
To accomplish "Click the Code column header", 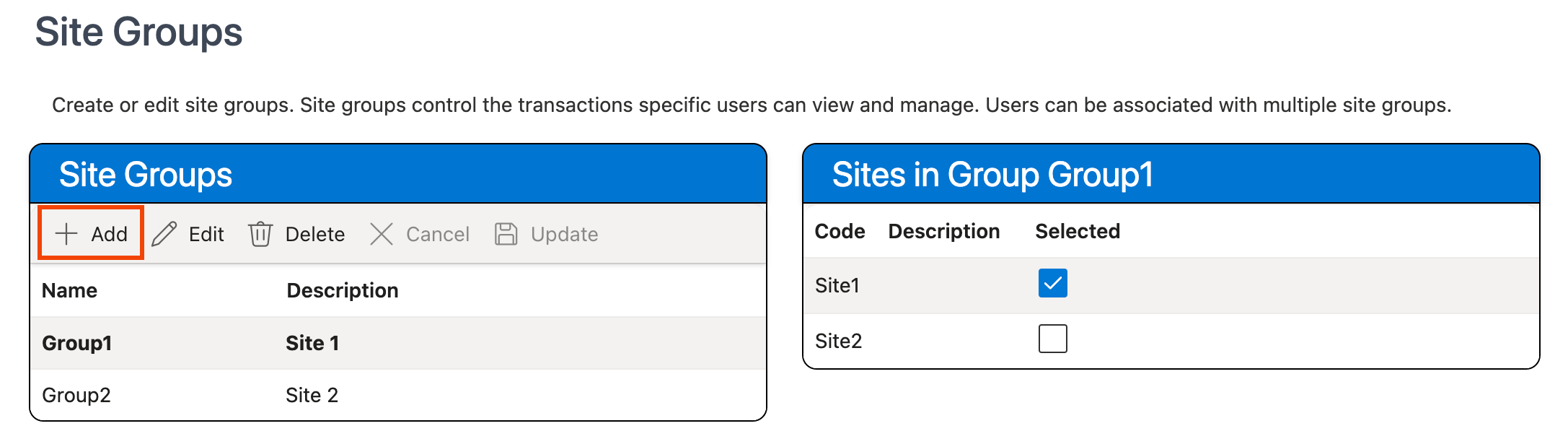I will (840, 231).
